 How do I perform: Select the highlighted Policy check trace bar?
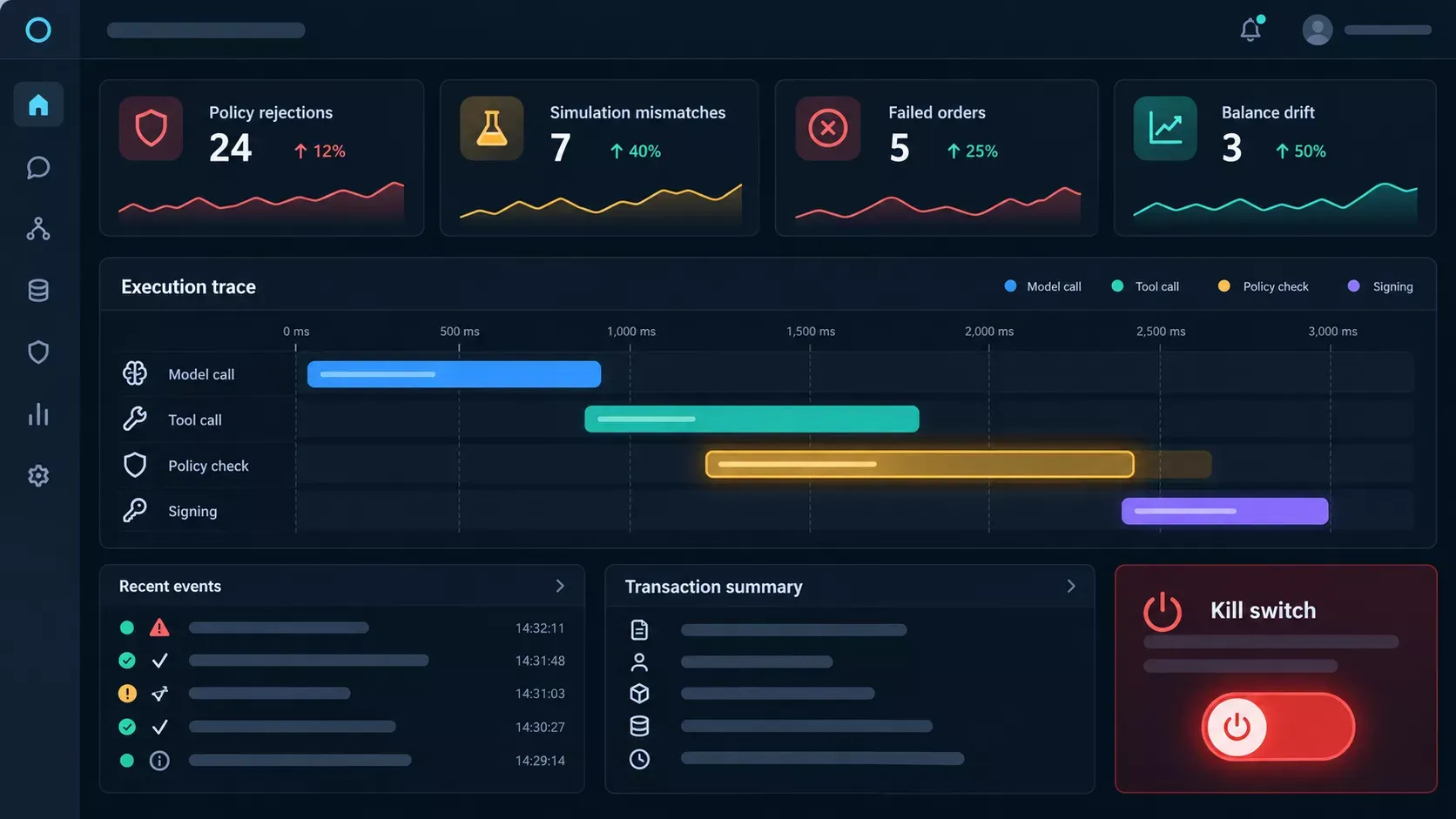[x=920, y=464]
